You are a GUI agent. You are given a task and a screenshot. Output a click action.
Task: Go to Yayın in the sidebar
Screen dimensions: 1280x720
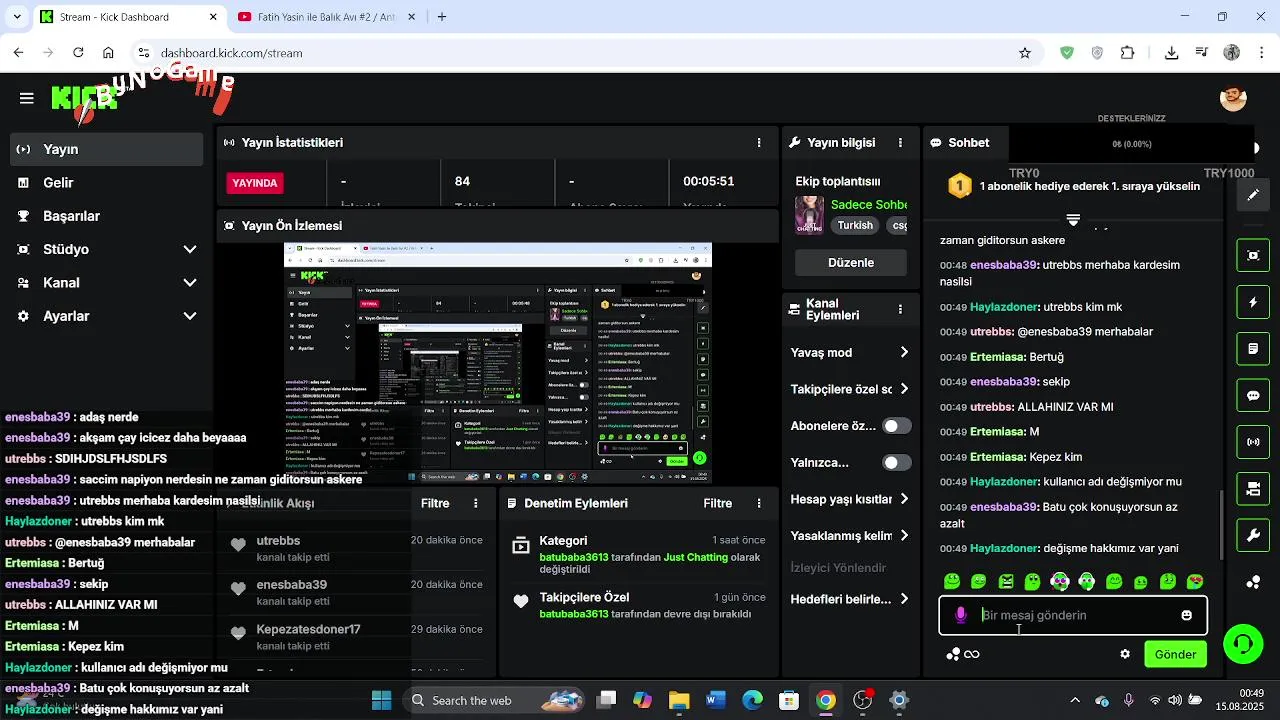(105, 149)
